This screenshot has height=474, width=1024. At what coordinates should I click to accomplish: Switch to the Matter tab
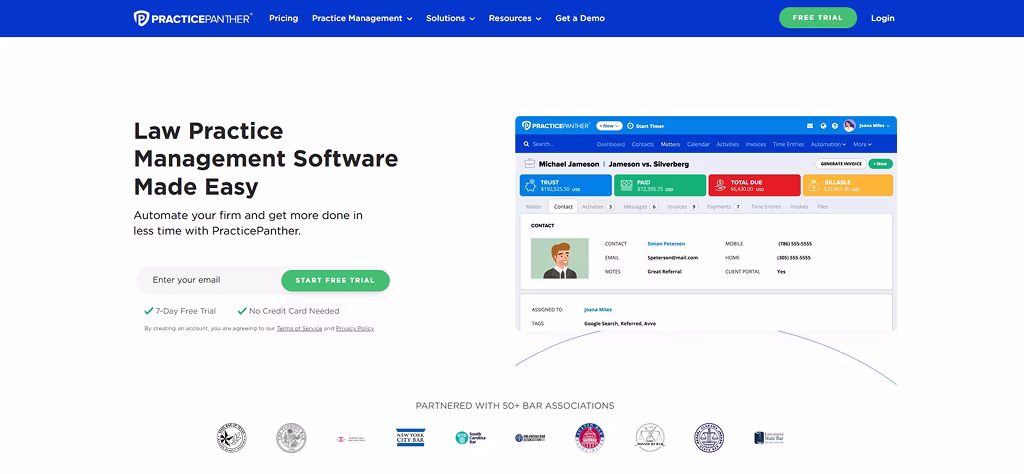tap(534, 206)
